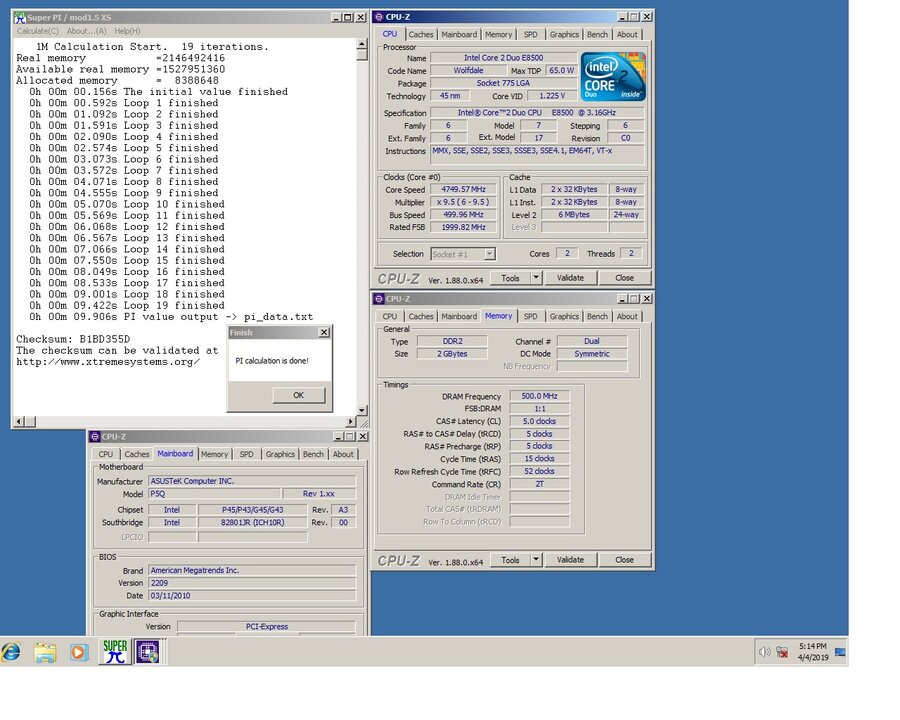Open About menu in Super PI
The image size is (900, 720).
point(86,31)
